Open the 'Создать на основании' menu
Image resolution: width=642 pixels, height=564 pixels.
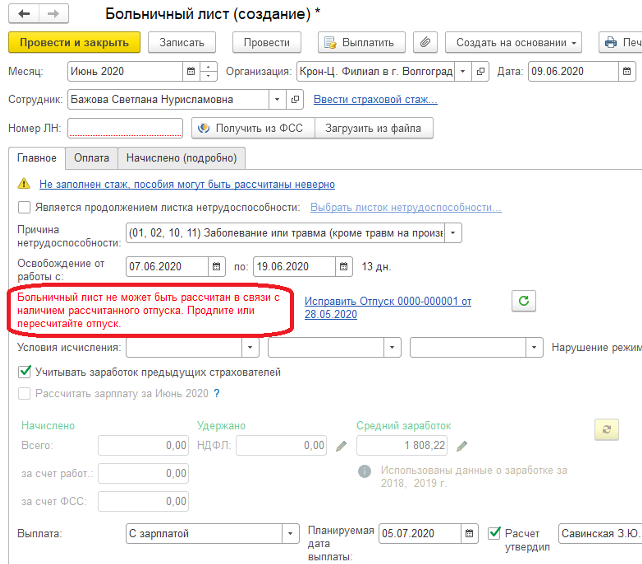click(513, 42)
